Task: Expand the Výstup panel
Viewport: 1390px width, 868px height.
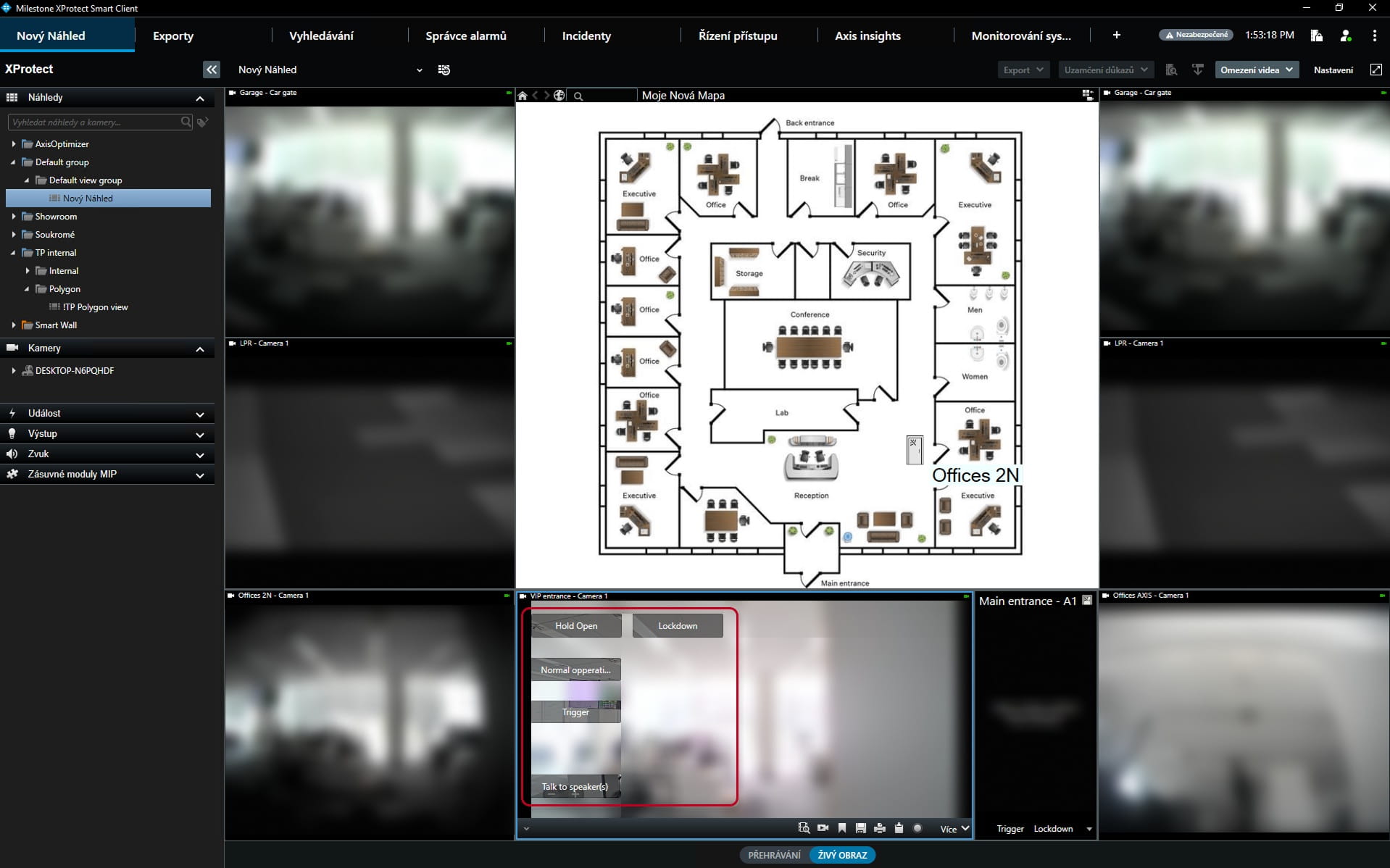Action: click(x=107, y=434)
